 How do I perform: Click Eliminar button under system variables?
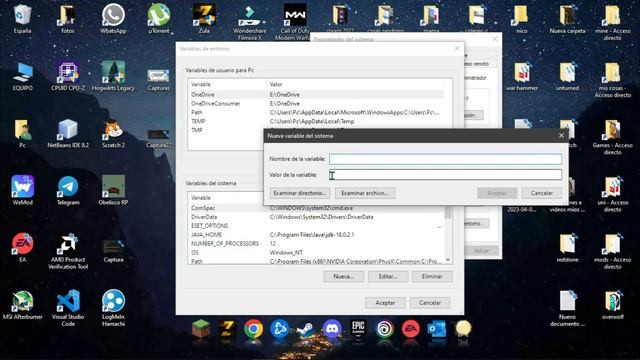click(x=432, y=277)
